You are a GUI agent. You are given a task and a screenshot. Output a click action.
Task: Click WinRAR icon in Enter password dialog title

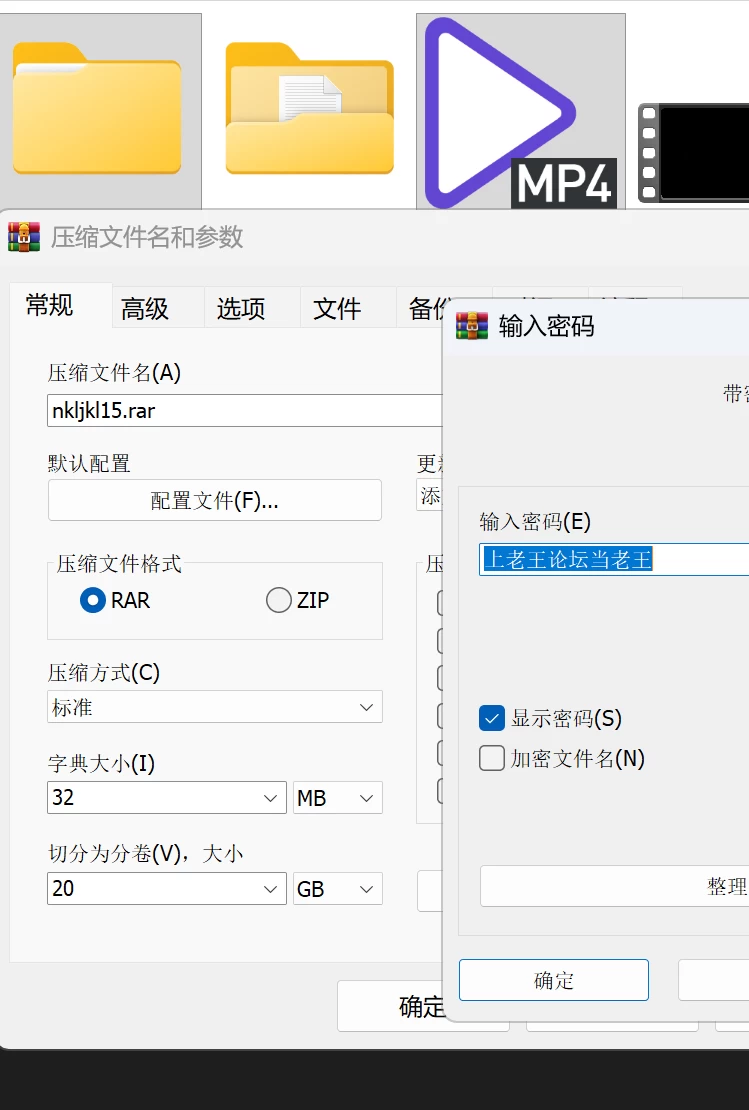[x=472, y=326]
